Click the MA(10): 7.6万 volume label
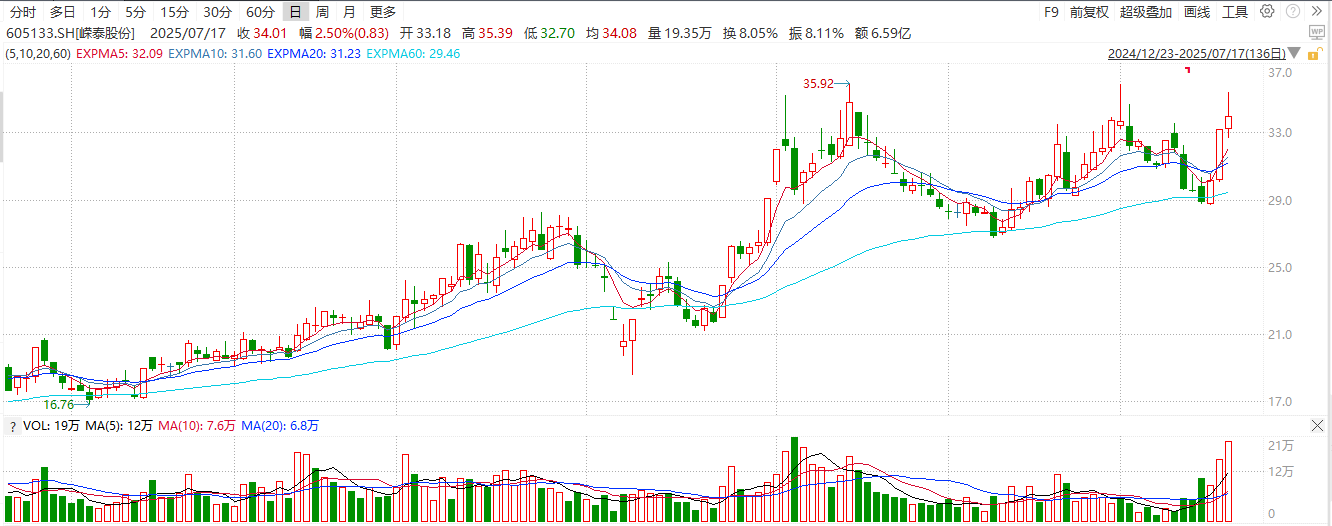 pyautogui.click(x=198, y=426)
